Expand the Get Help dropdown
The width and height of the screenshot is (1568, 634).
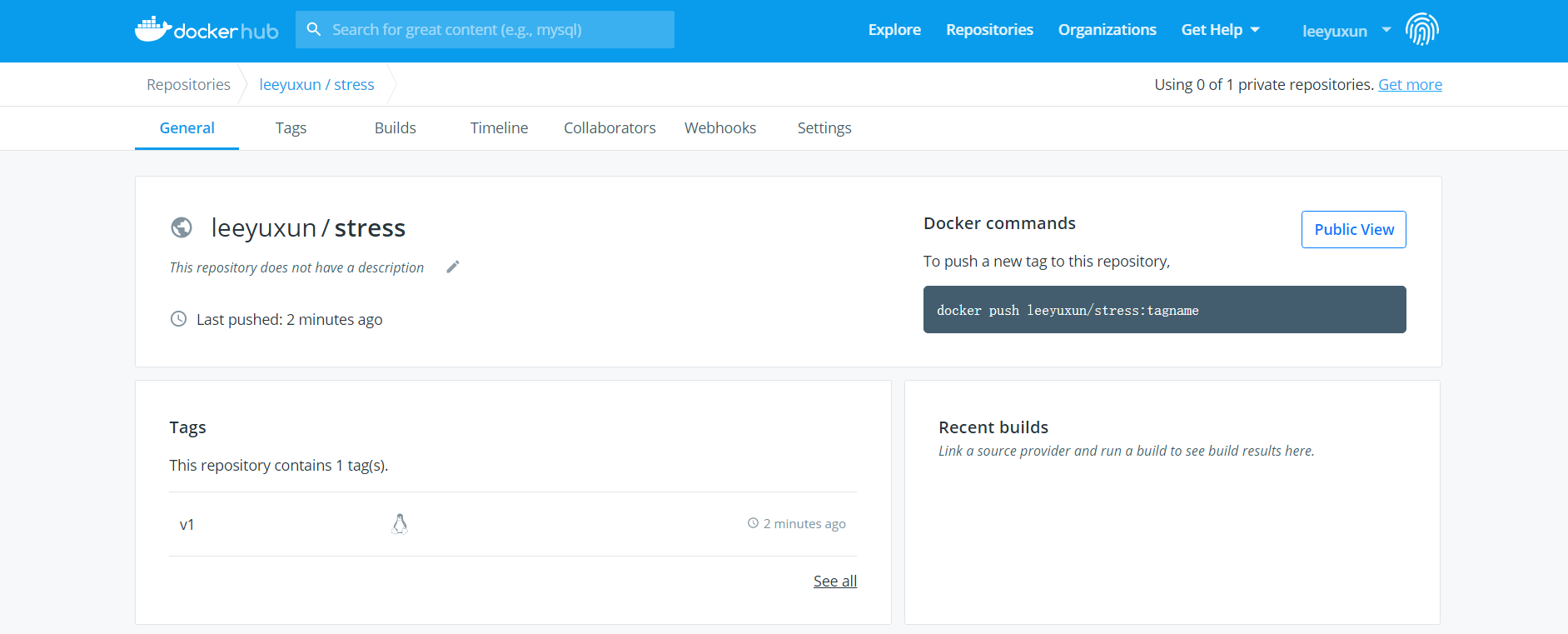(1220, 30)
